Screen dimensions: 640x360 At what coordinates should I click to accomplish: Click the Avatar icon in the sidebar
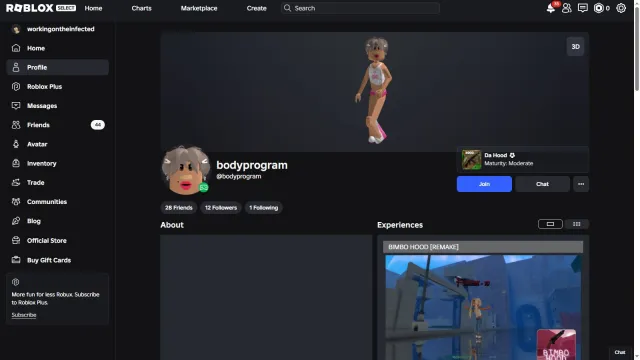16,144
